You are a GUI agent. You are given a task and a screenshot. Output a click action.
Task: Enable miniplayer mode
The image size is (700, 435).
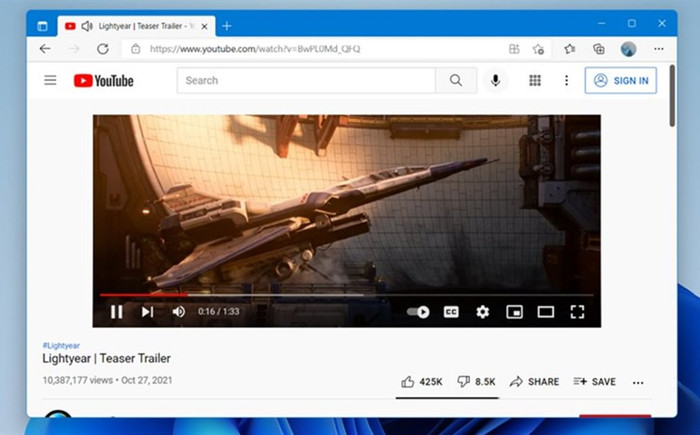(x=514, y=312)
